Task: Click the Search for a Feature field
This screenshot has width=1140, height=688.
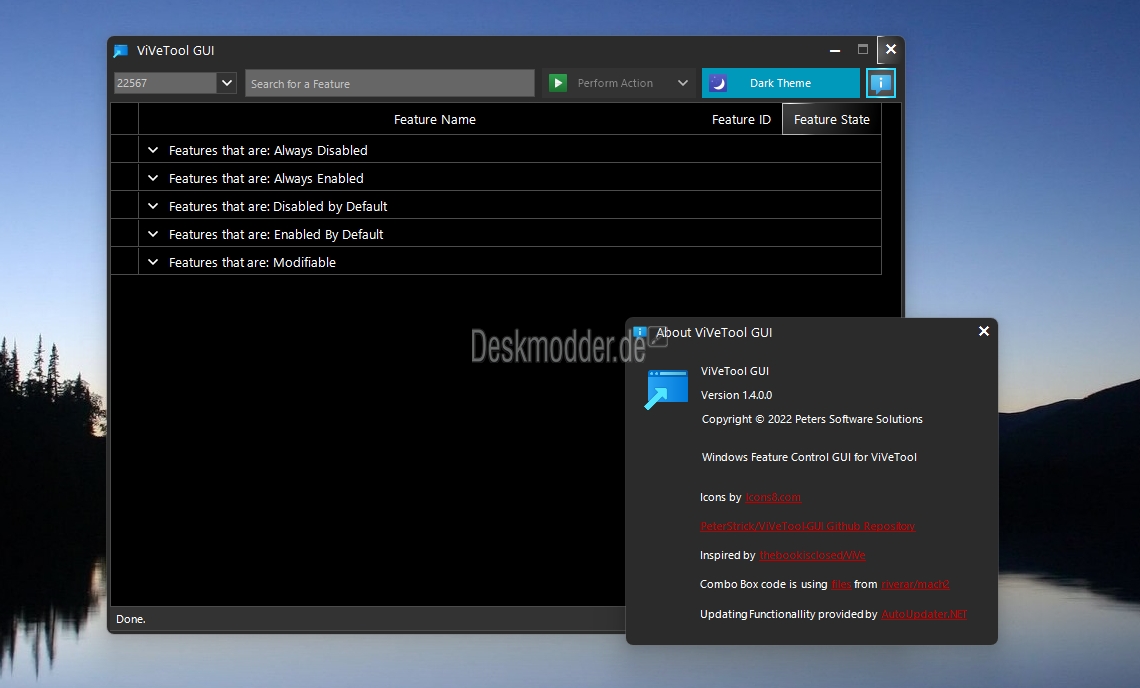Action: point(390,84)
